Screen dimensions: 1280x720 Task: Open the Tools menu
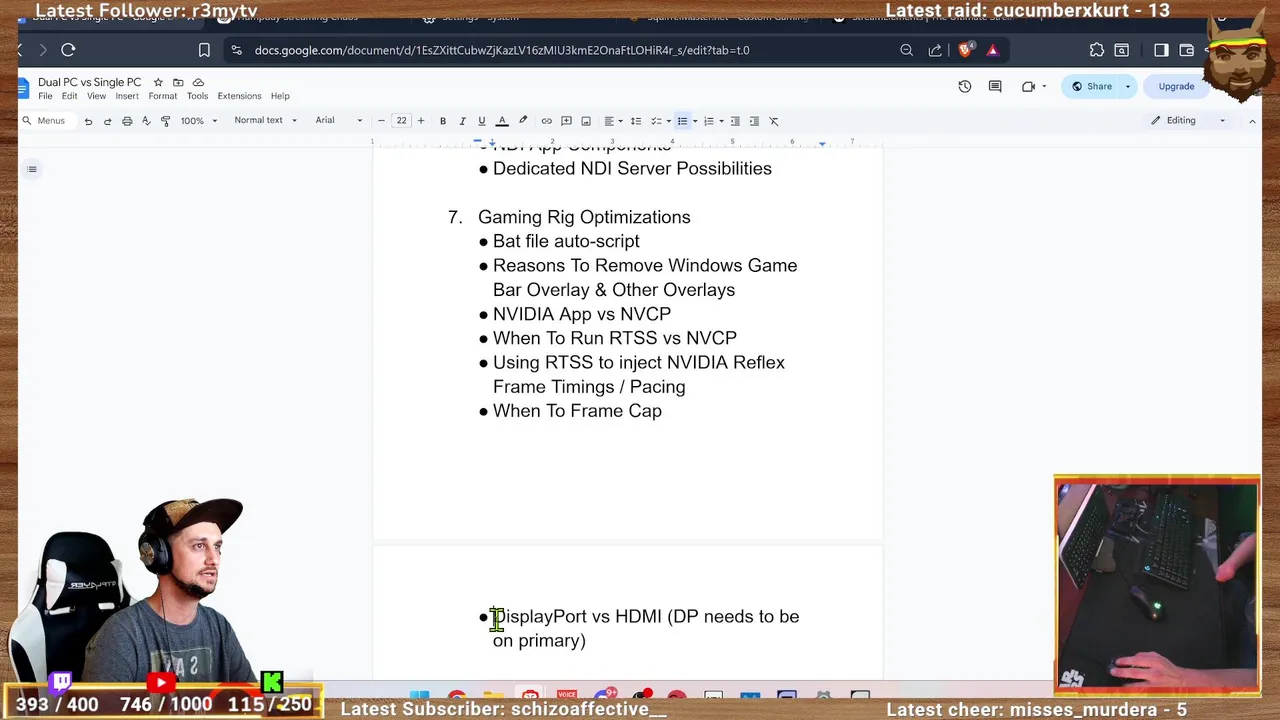coord(197,96)
